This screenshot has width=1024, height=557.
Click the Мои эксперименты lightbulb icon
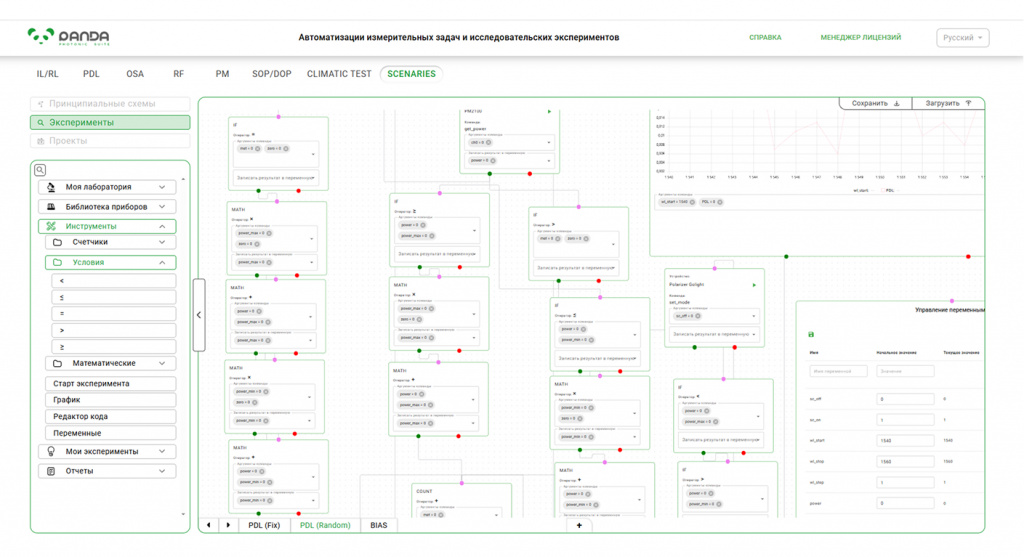(51, 451)
